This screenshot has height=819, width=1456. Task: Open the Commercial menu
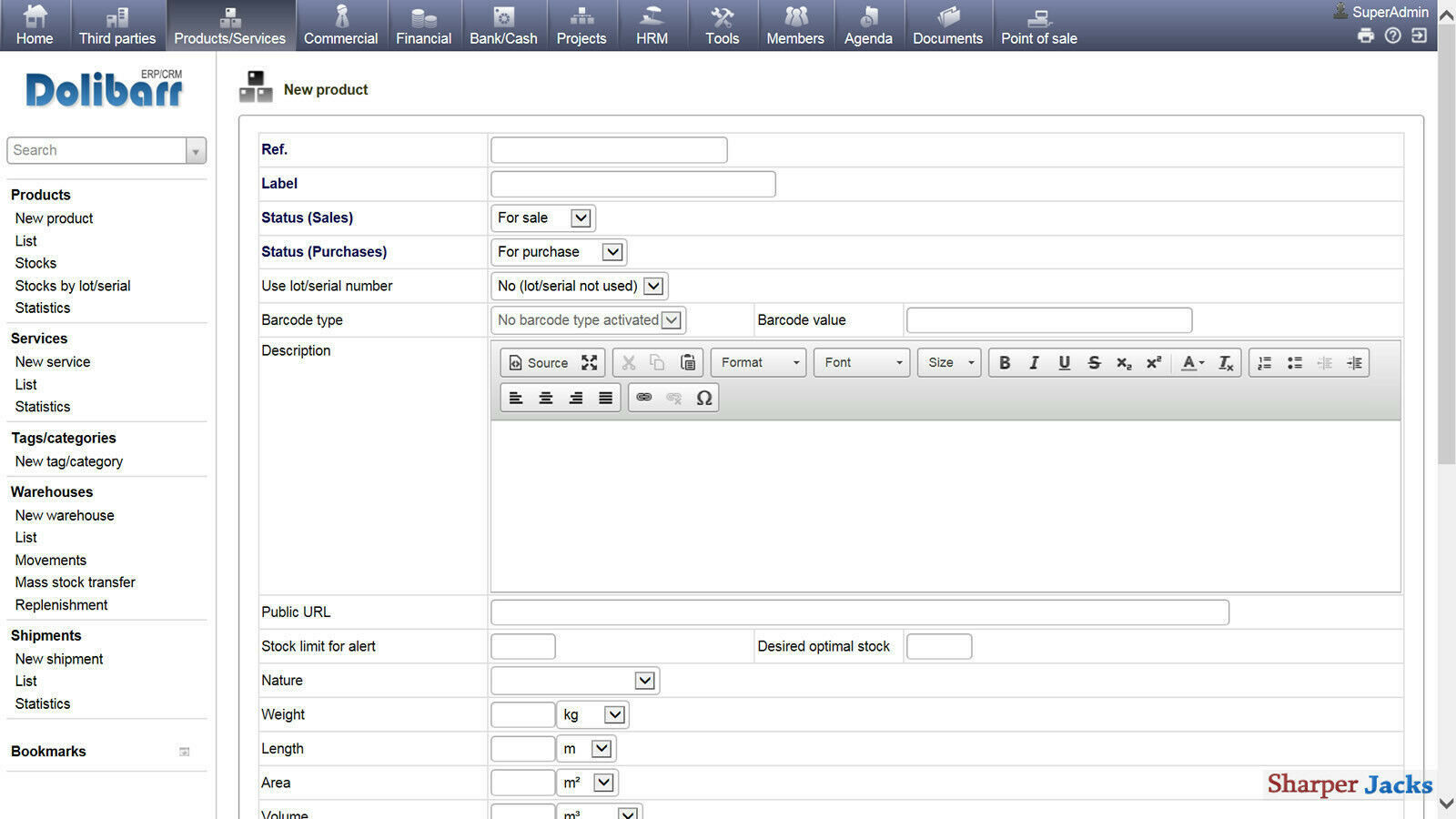click(341, 25)
